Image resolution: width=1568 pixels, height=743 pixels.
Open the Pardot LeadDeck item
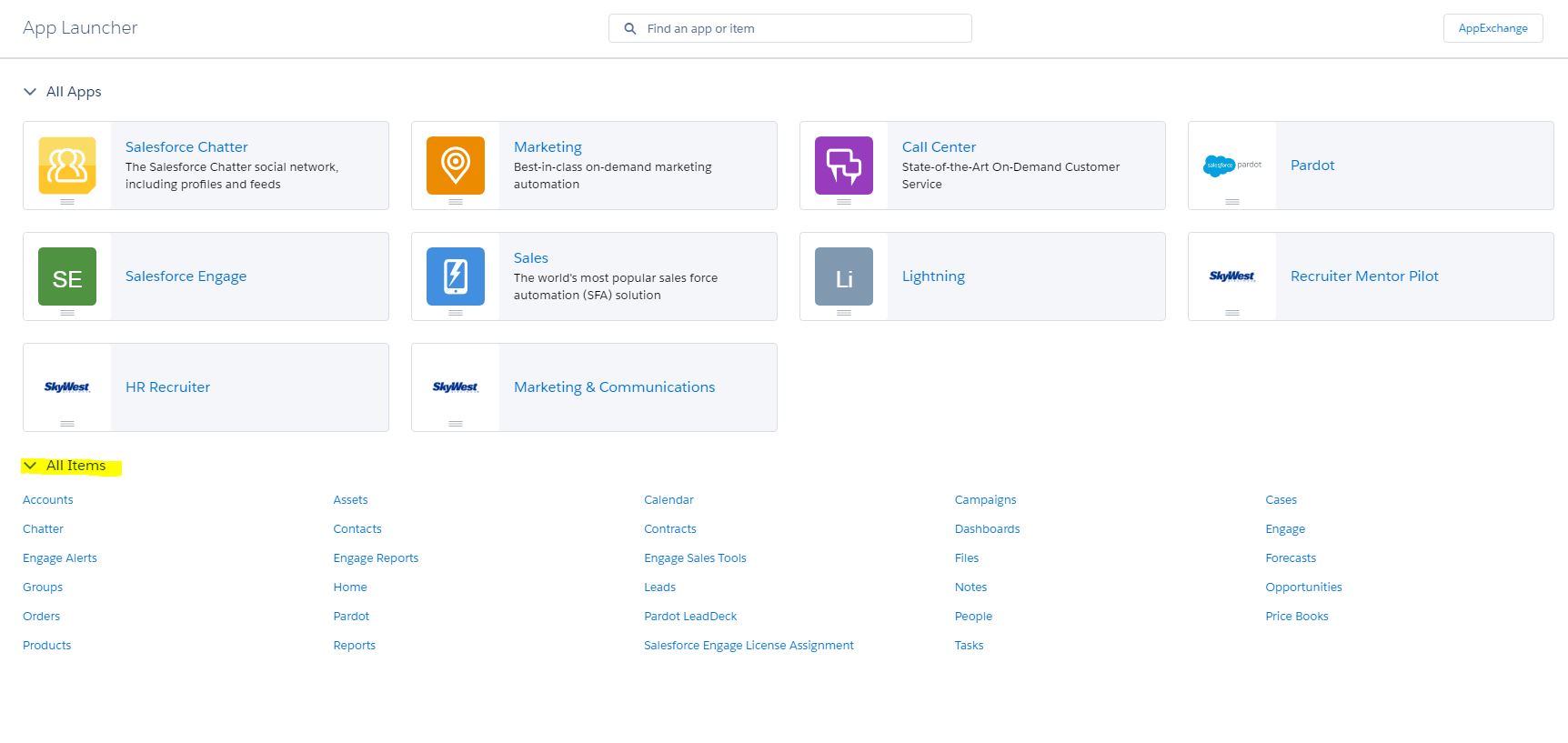690,616
